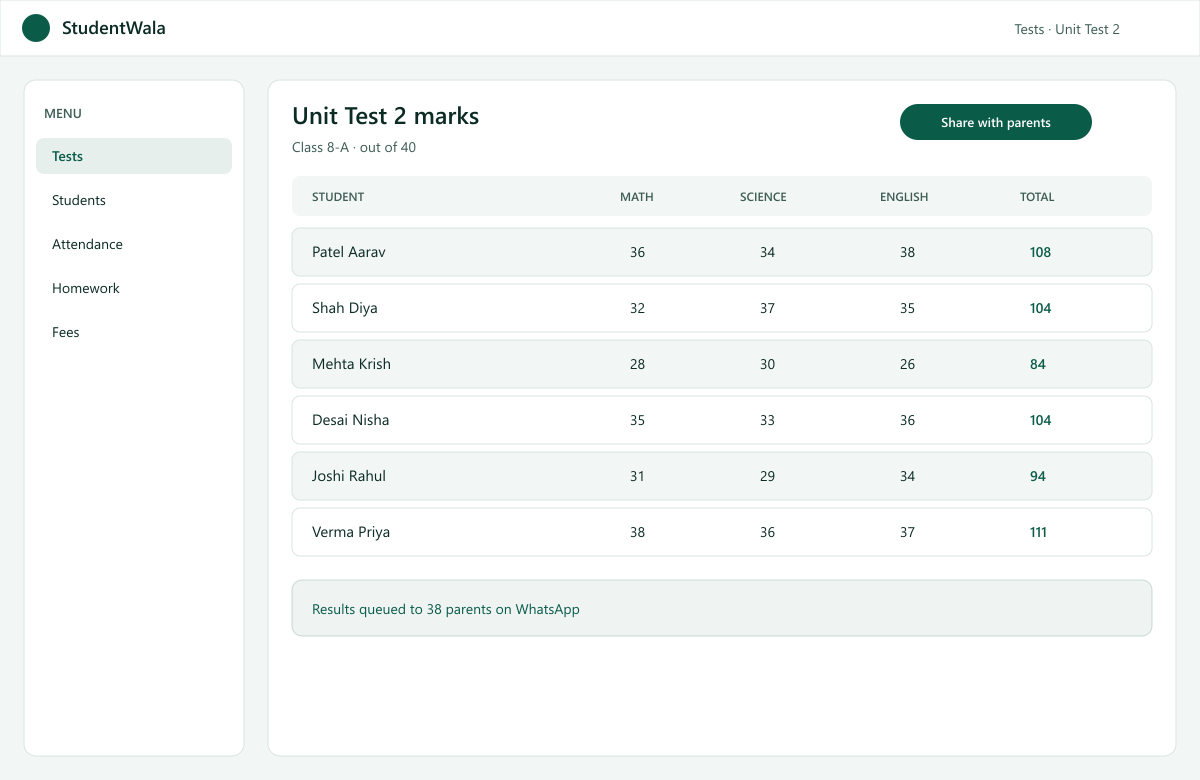
Task: Click Joshi Rahul's Science mark 29
Action: tap(767, 476)
